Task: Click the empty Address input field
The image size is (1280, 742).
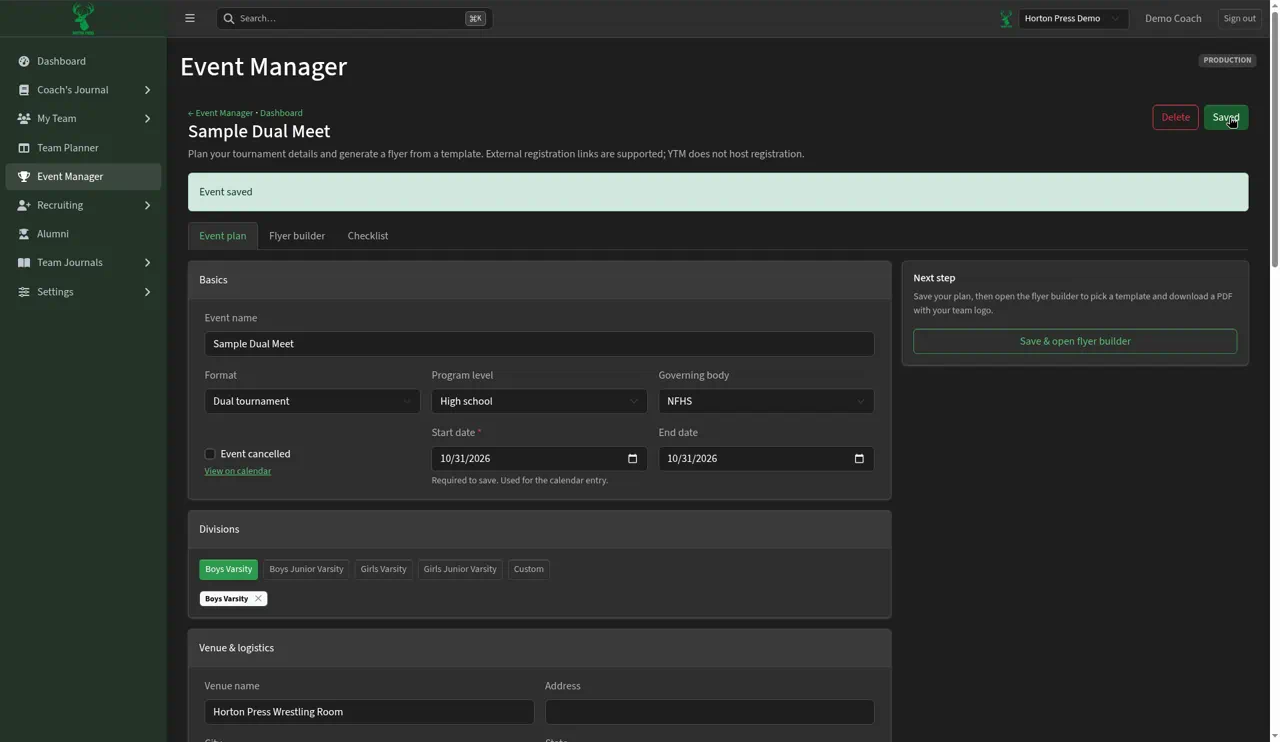Action: point(709,712)
